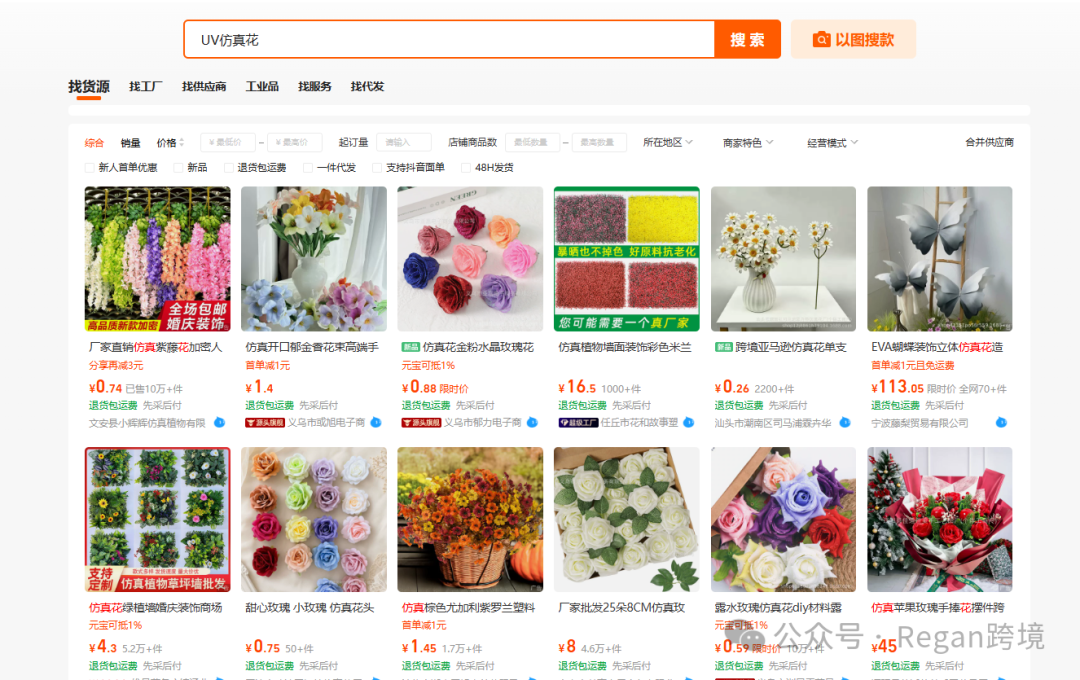The width and height of the screenshot is (1080, 680).
Task: Click 新品 badge on 仿真花金粉水晶玫瑰花
Action: 411,347
